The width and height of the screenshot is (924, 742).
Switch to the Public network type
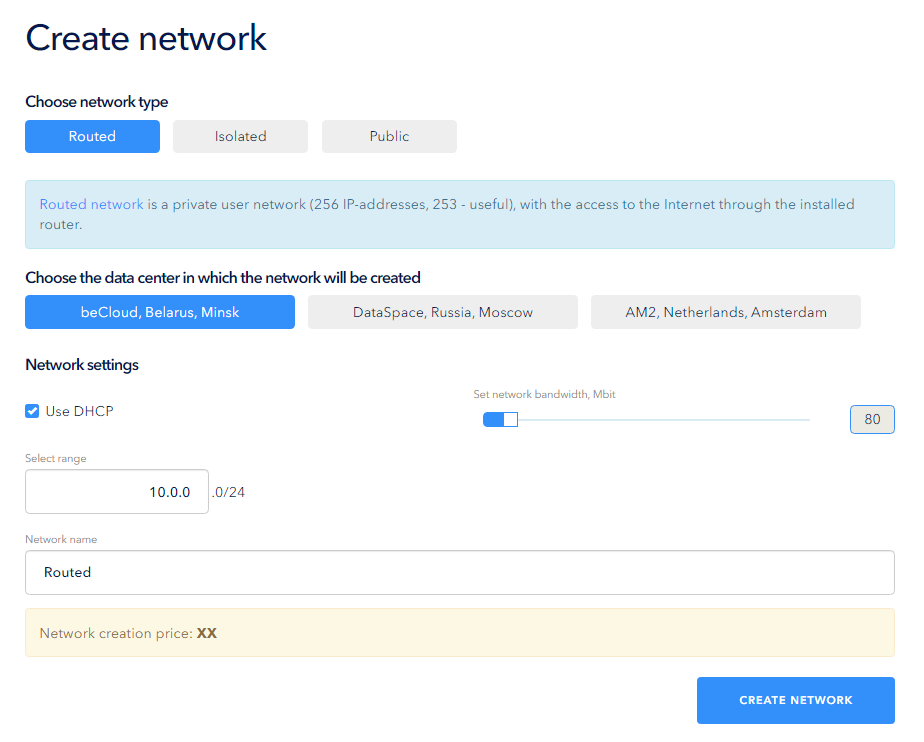tap(389, 136)
